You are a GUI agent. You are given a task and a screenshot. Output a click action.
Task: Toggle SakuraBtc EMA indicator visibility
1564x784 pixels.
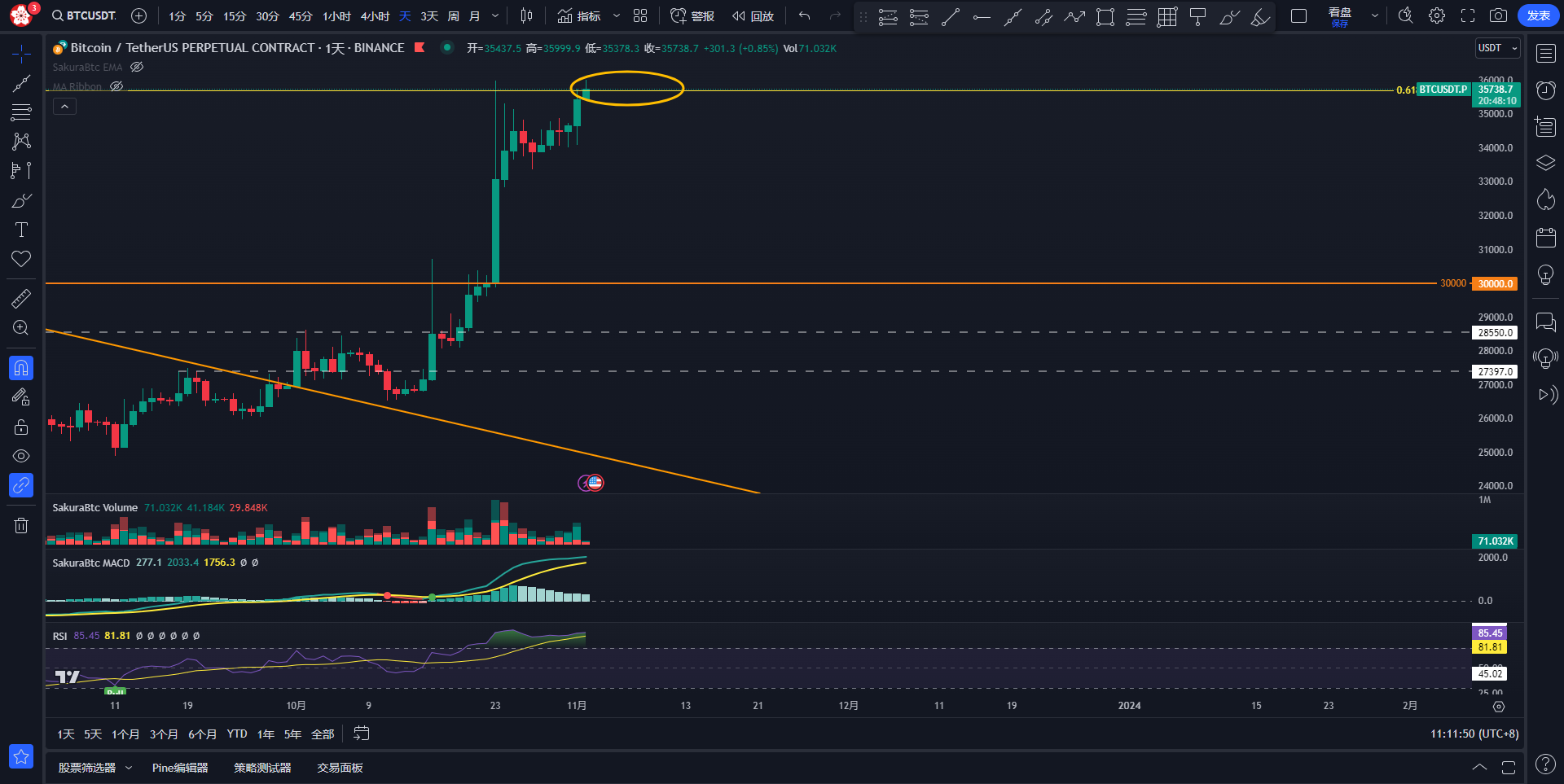coord(137,67)
